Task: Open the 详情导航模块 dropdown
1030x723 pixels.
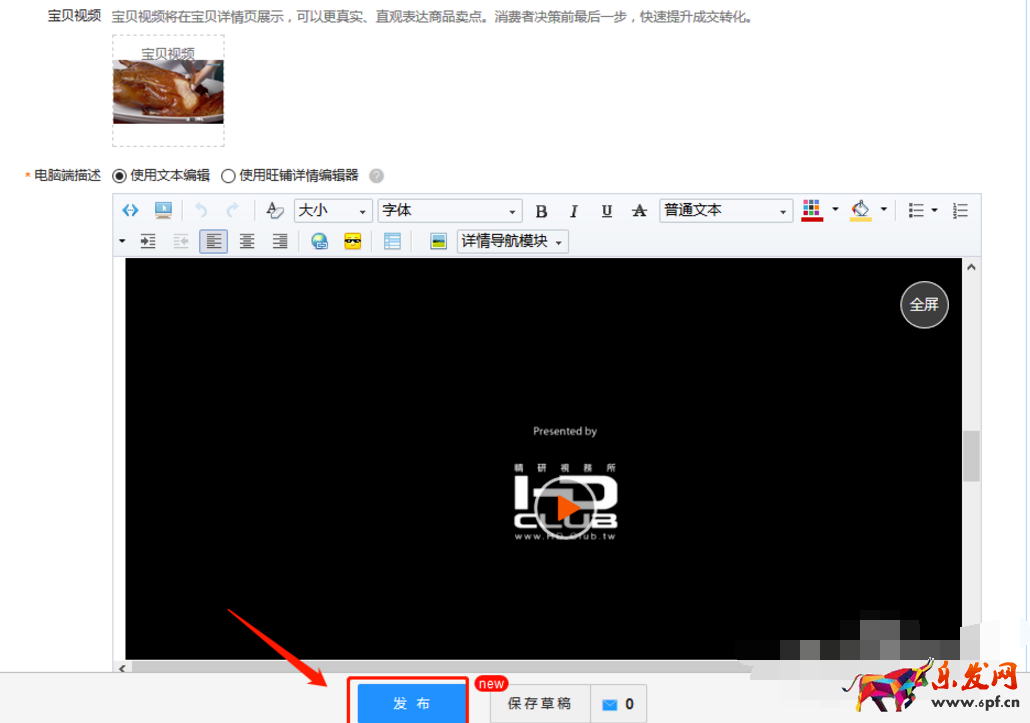Action: pyautogui.click(x=512, y=241)
